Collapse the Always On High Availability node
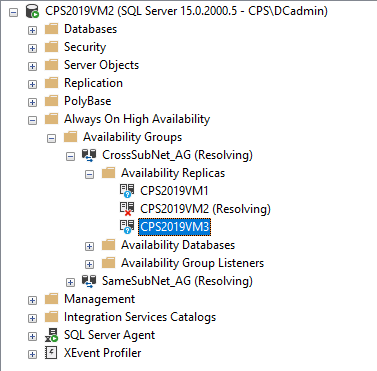The height and width of the screenshot is (371, 377). pyautogui.click(x=32, y=120)
